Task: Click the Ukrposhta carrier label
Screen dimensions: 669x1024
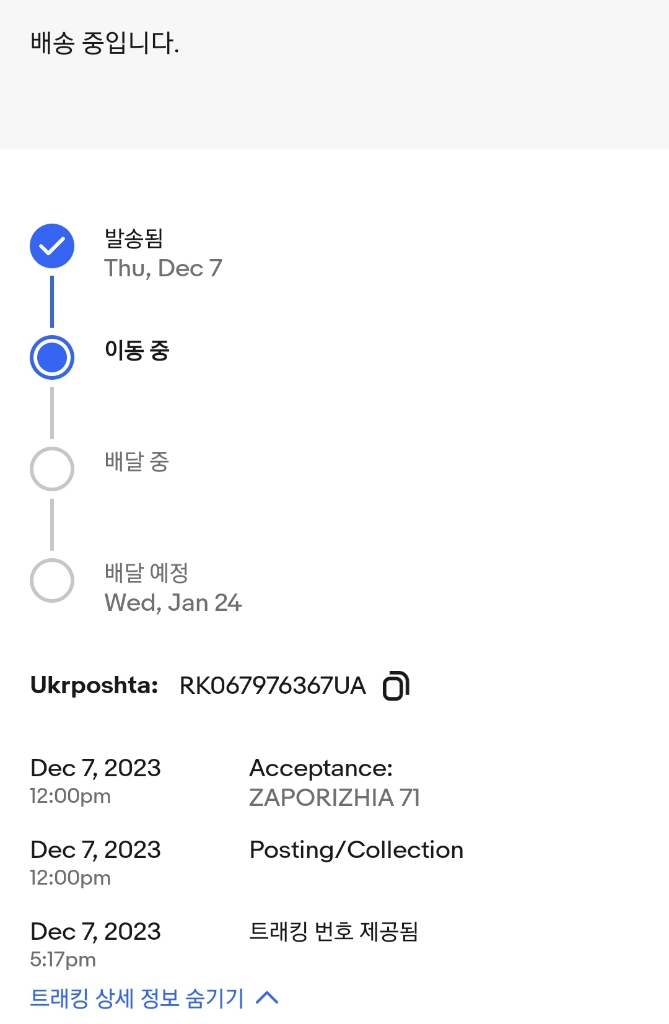Action: point(94,686)
